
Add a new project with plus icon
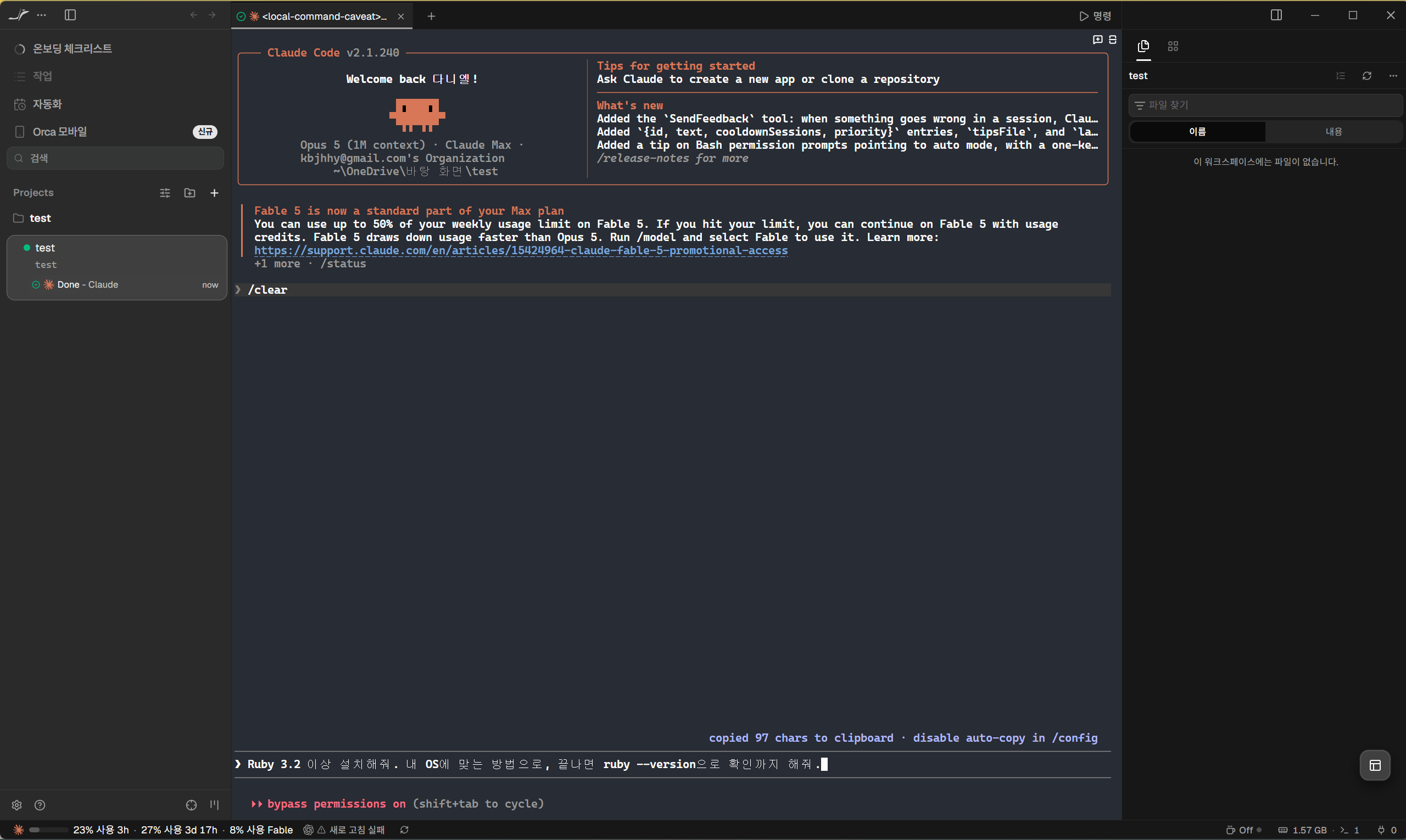(x=215, y=193)
